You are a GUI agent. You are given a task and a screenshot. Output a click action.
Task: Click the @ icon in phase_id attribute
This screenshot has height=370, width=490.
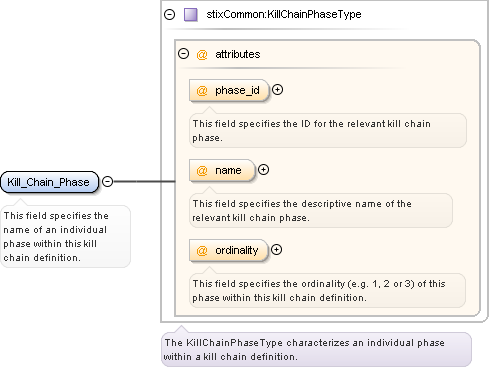[202, 90]
